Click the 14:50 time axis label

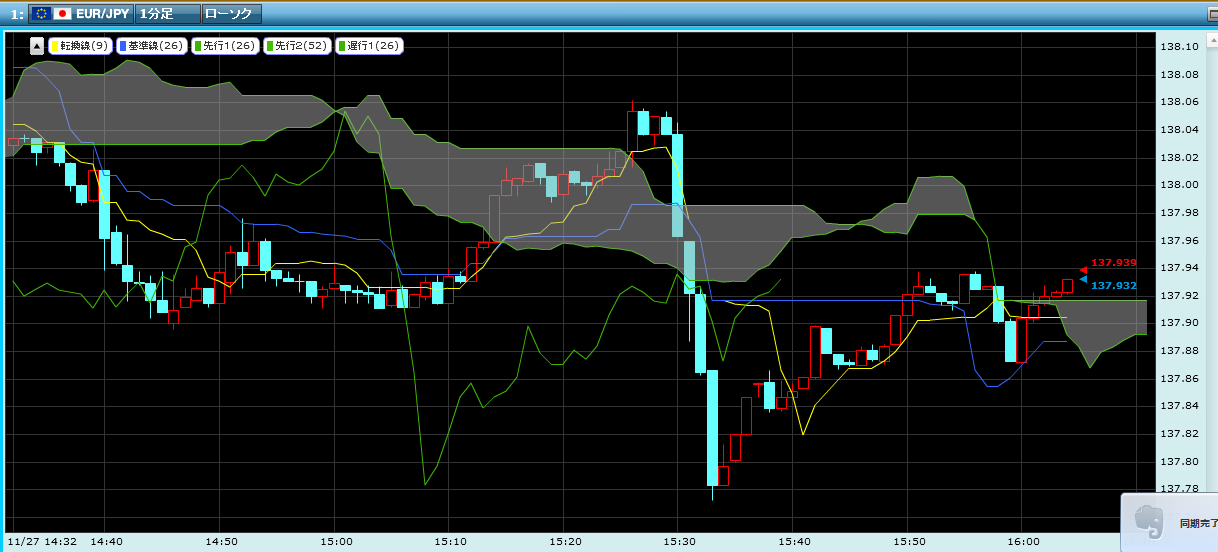click(221, 541)
